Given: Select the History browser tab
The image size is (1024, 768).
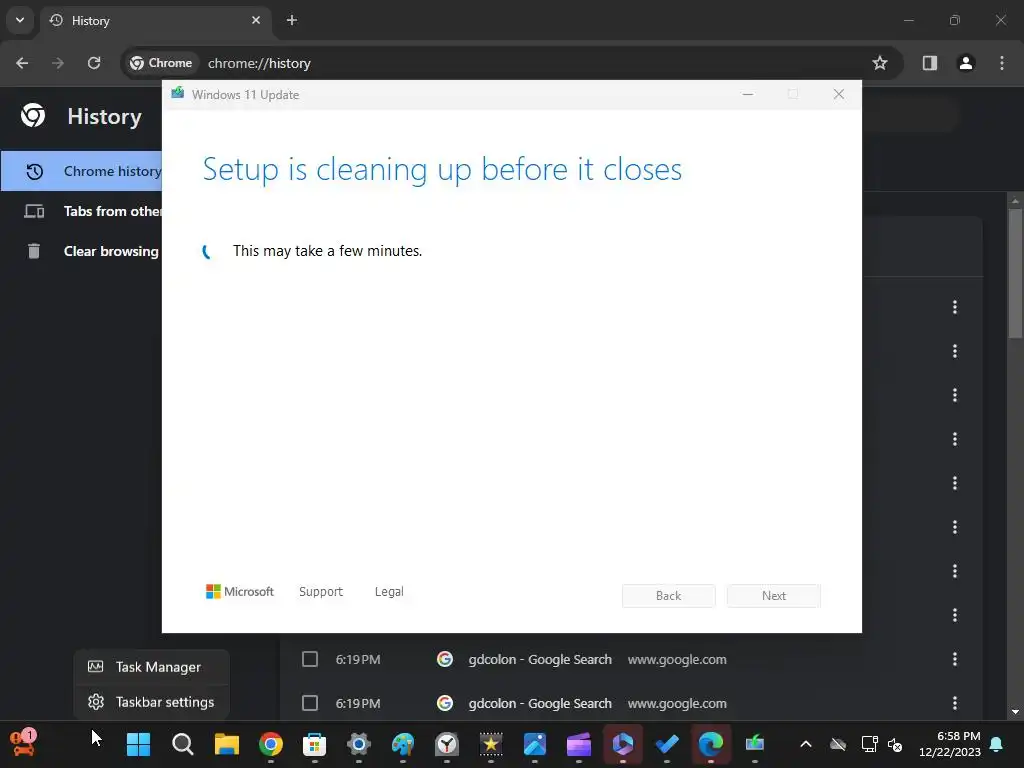Looking at the screenshot, I should [x=155, y=20].
